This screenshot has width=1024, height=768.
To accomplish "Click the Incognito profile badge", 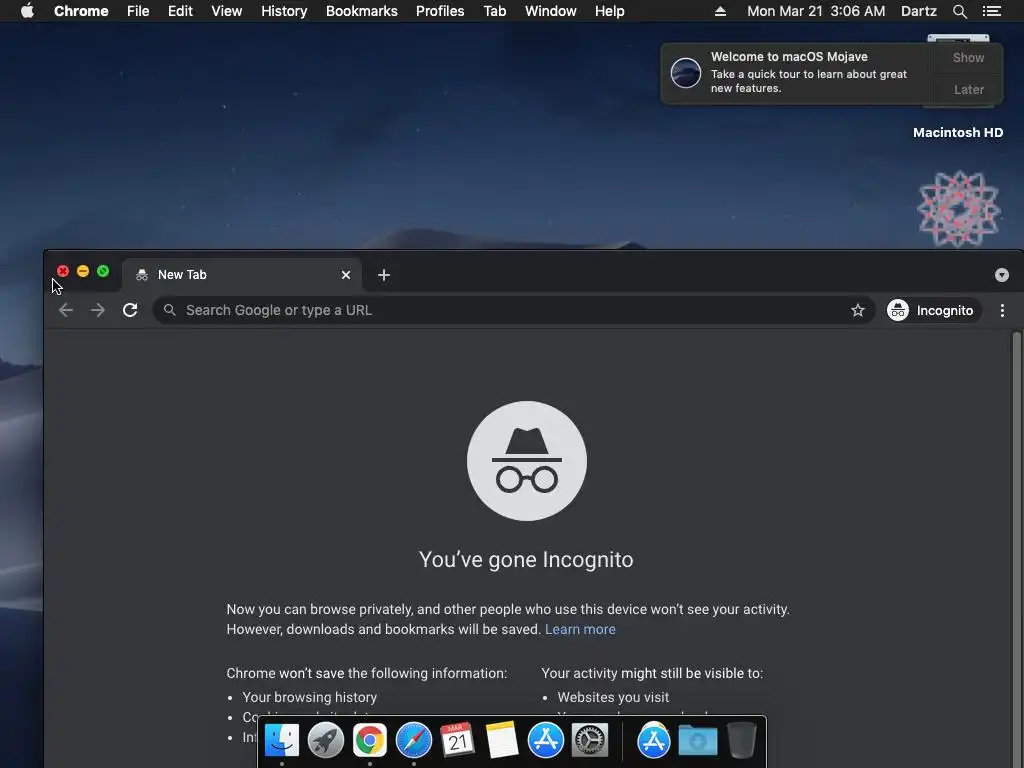I will [x=933, y=310].
